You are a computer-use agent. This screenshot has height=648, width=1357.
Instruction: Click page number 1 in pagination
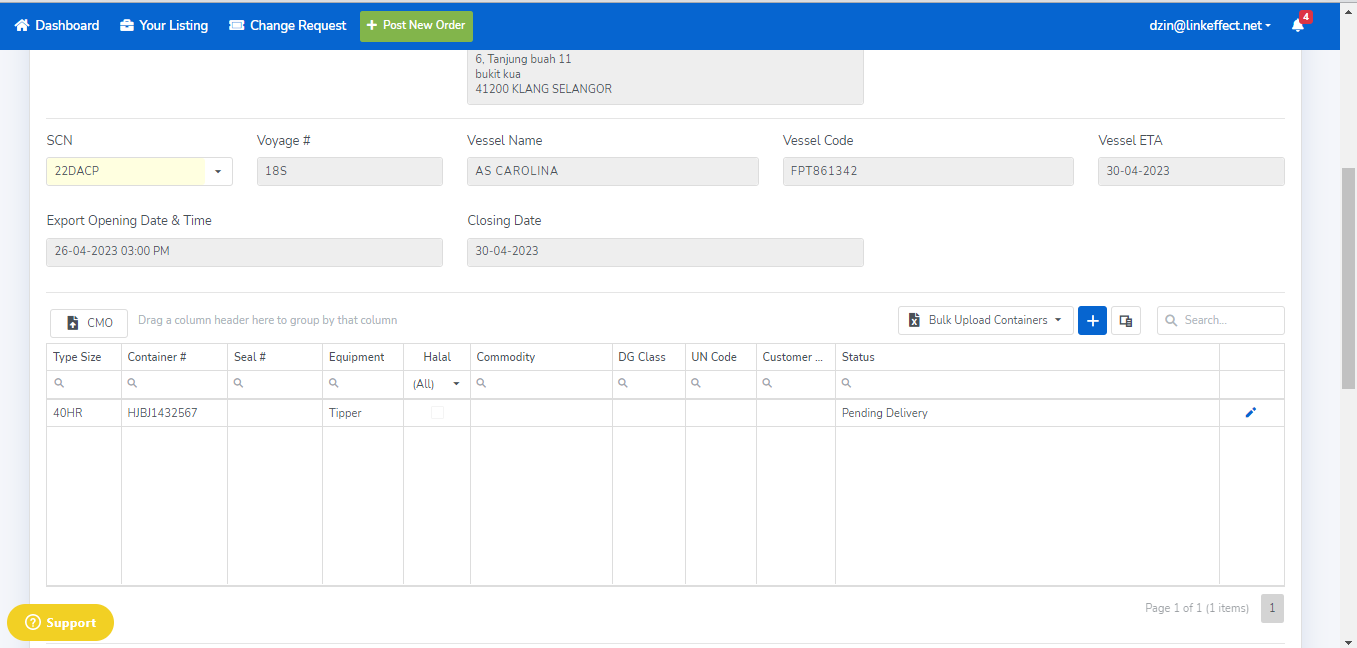pyautogui.click(x=1272, y=608)
